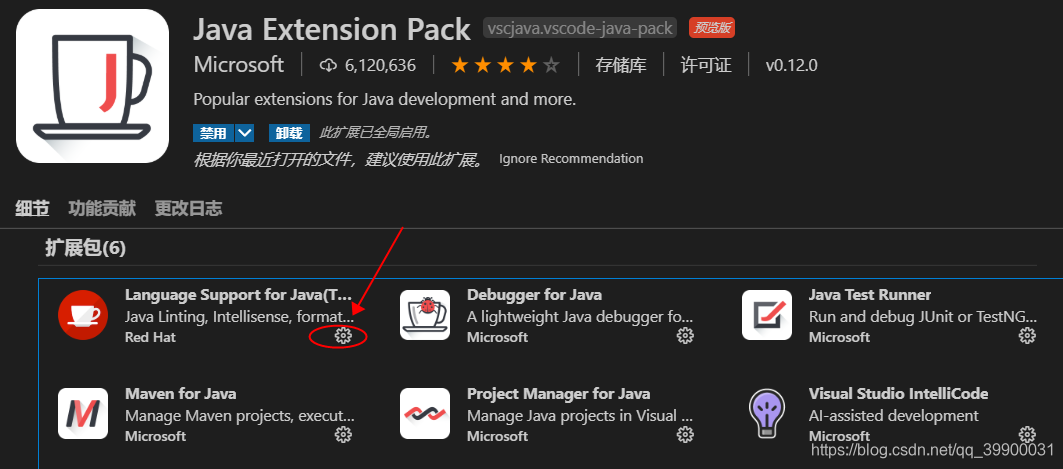Click the Microsoft publisher name
This screenshot has height=469, width=1063.
pyautogui.click(x=239, y=65)
